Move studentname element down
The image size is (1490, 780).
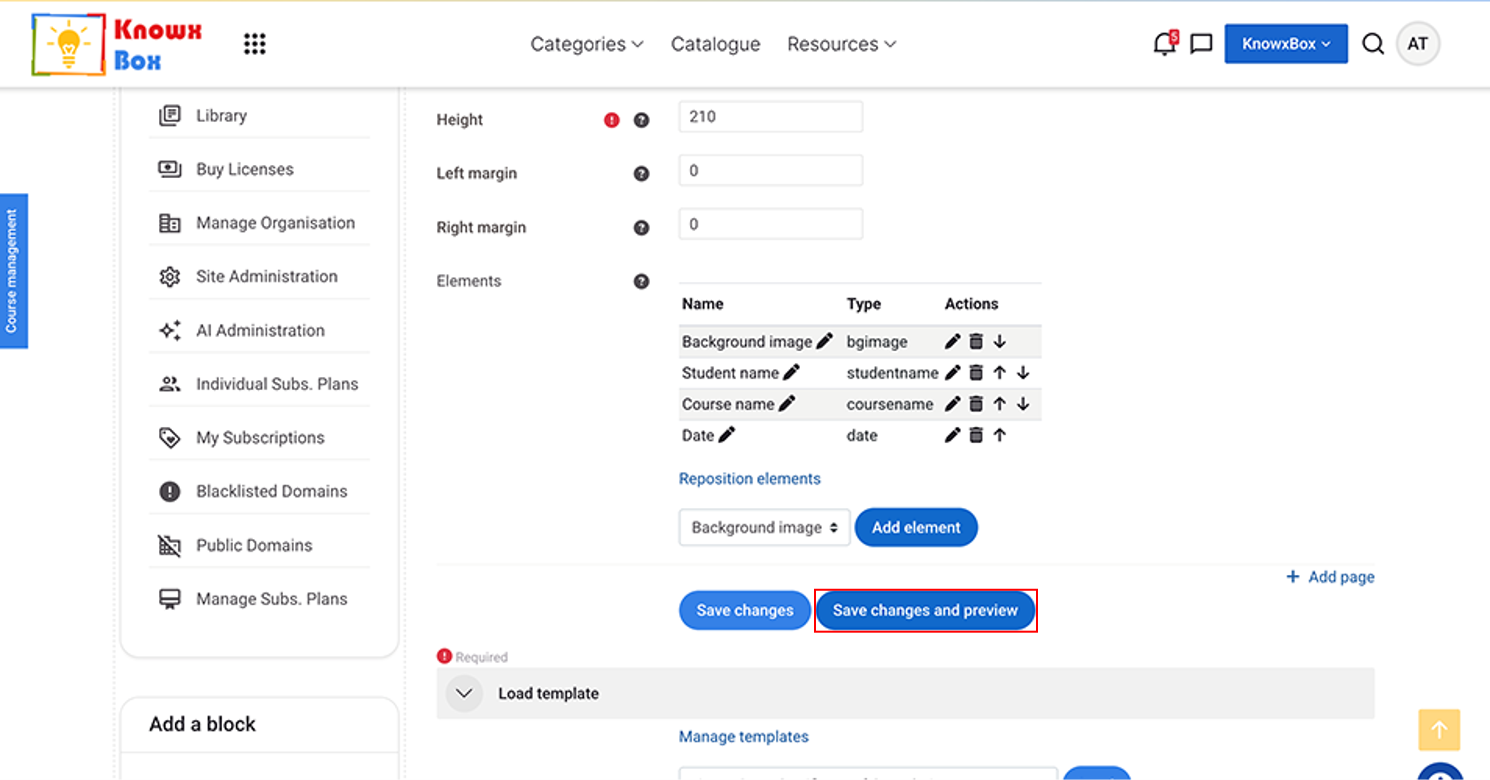click(1022, 372)
